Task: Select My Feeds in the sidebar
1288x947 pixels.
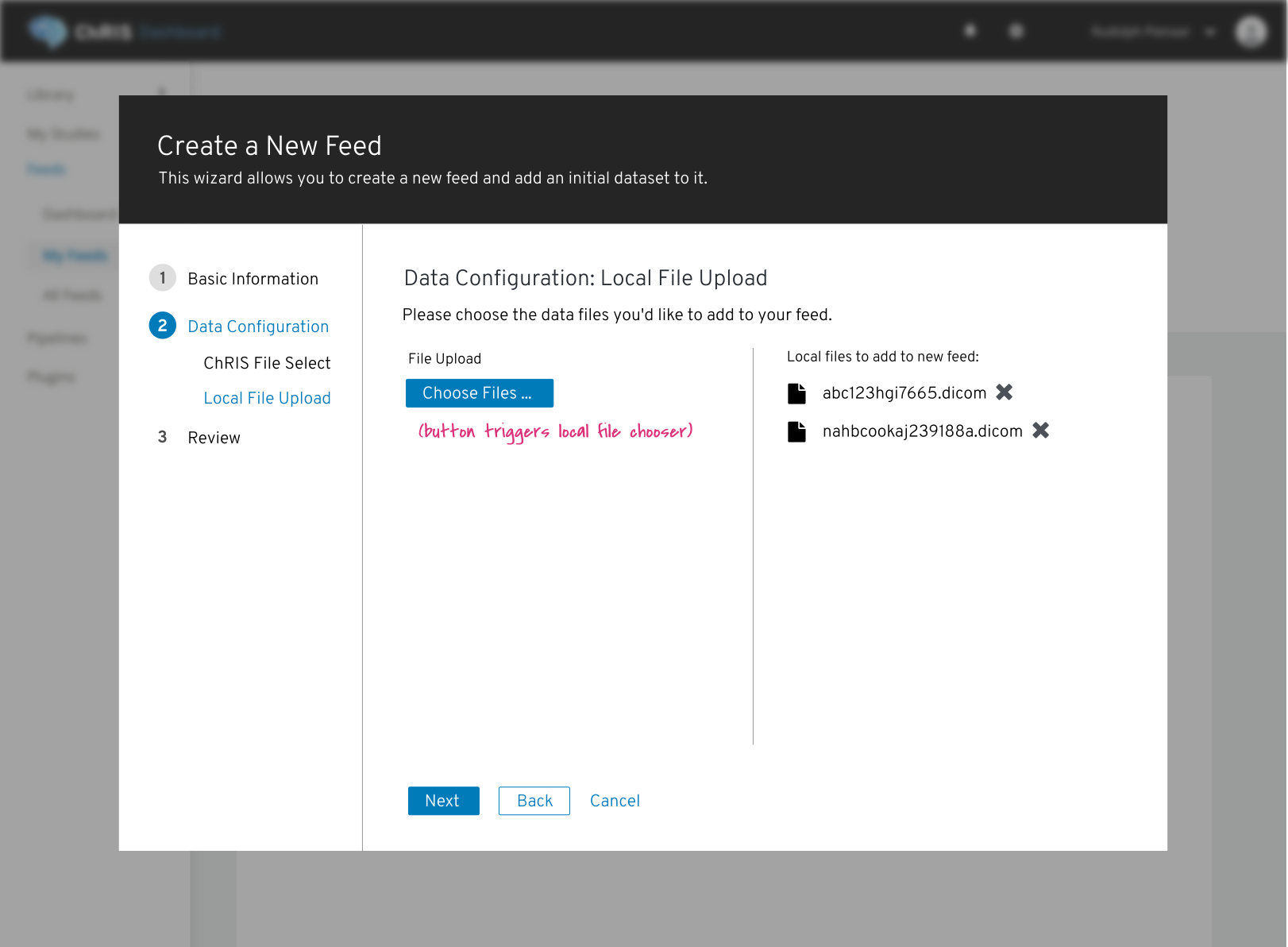Action: pyautogui.click(x=75, y=255)
